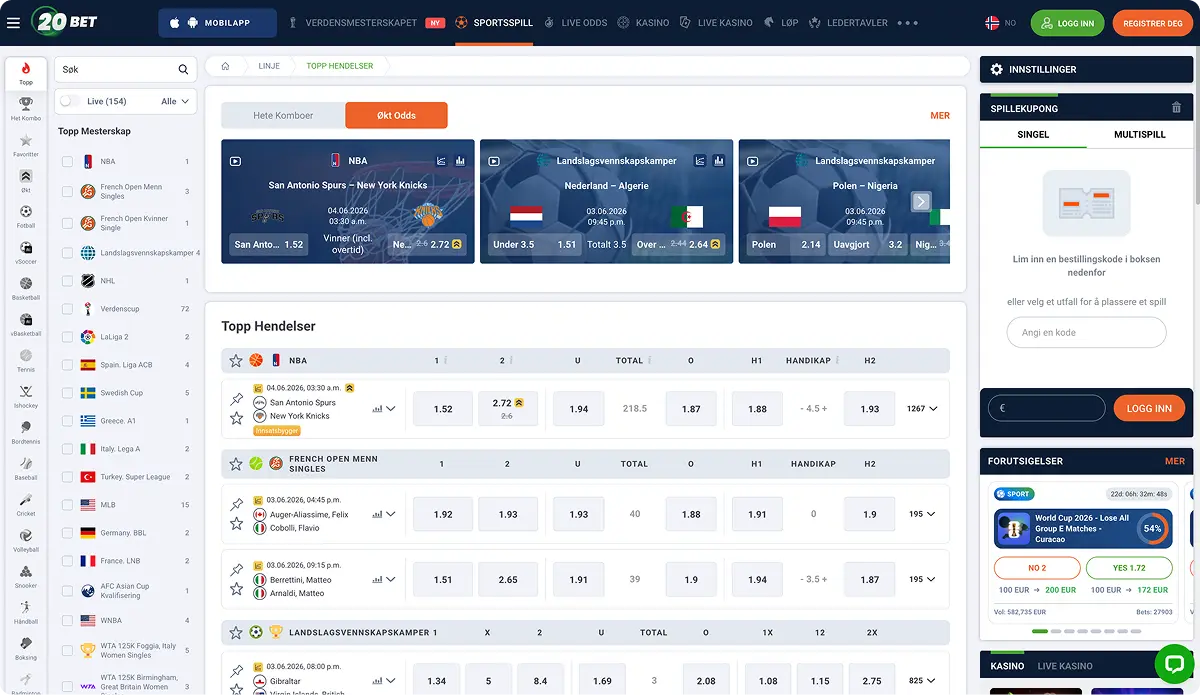Open the hamburger menu icon
Screen dimensions: 1200x695
point(13,22)
